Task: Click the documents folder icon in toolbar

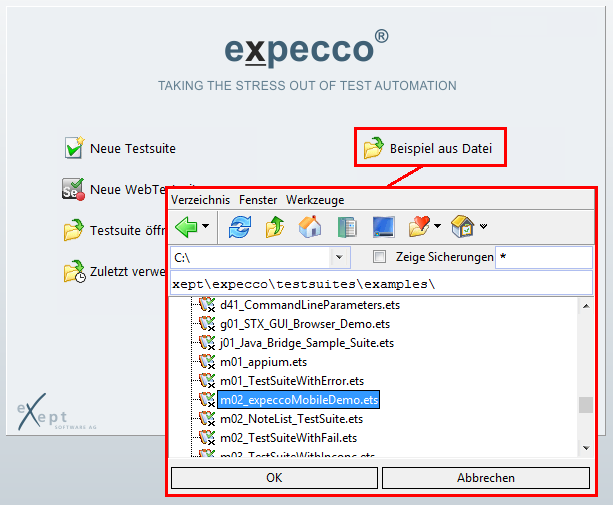Action: (x=346, y=226)
